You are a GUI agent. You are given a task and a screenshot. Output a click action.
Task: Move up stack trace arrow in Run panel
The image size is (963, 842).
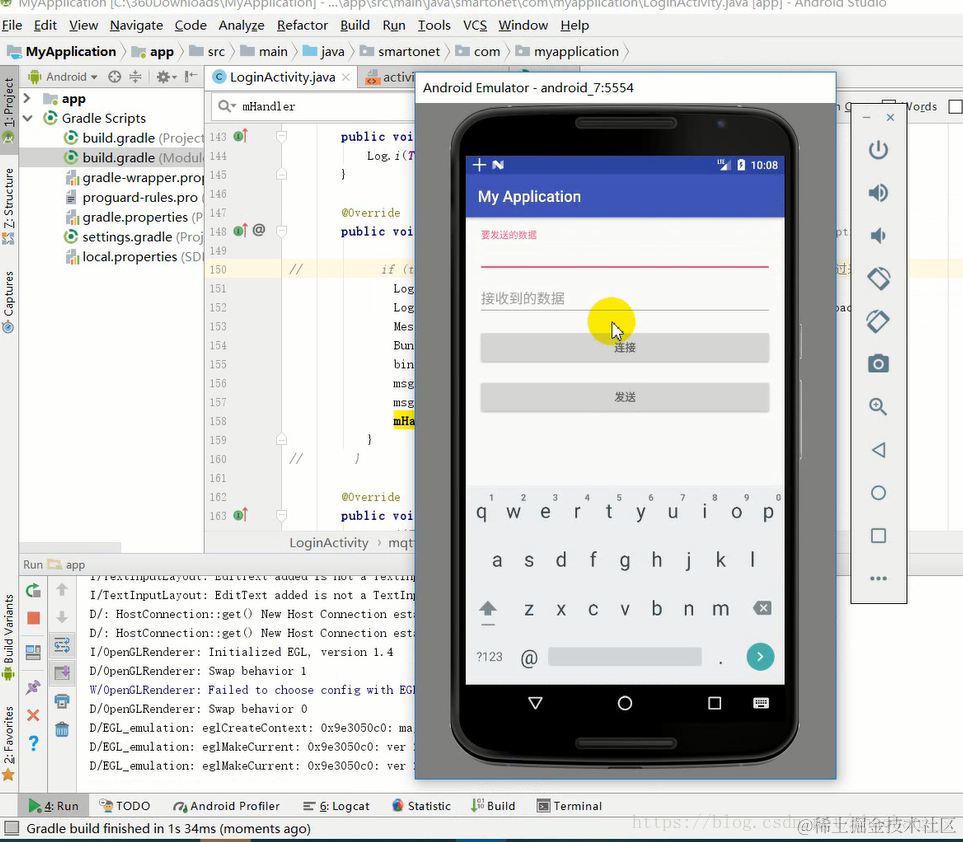click(62, 590)
